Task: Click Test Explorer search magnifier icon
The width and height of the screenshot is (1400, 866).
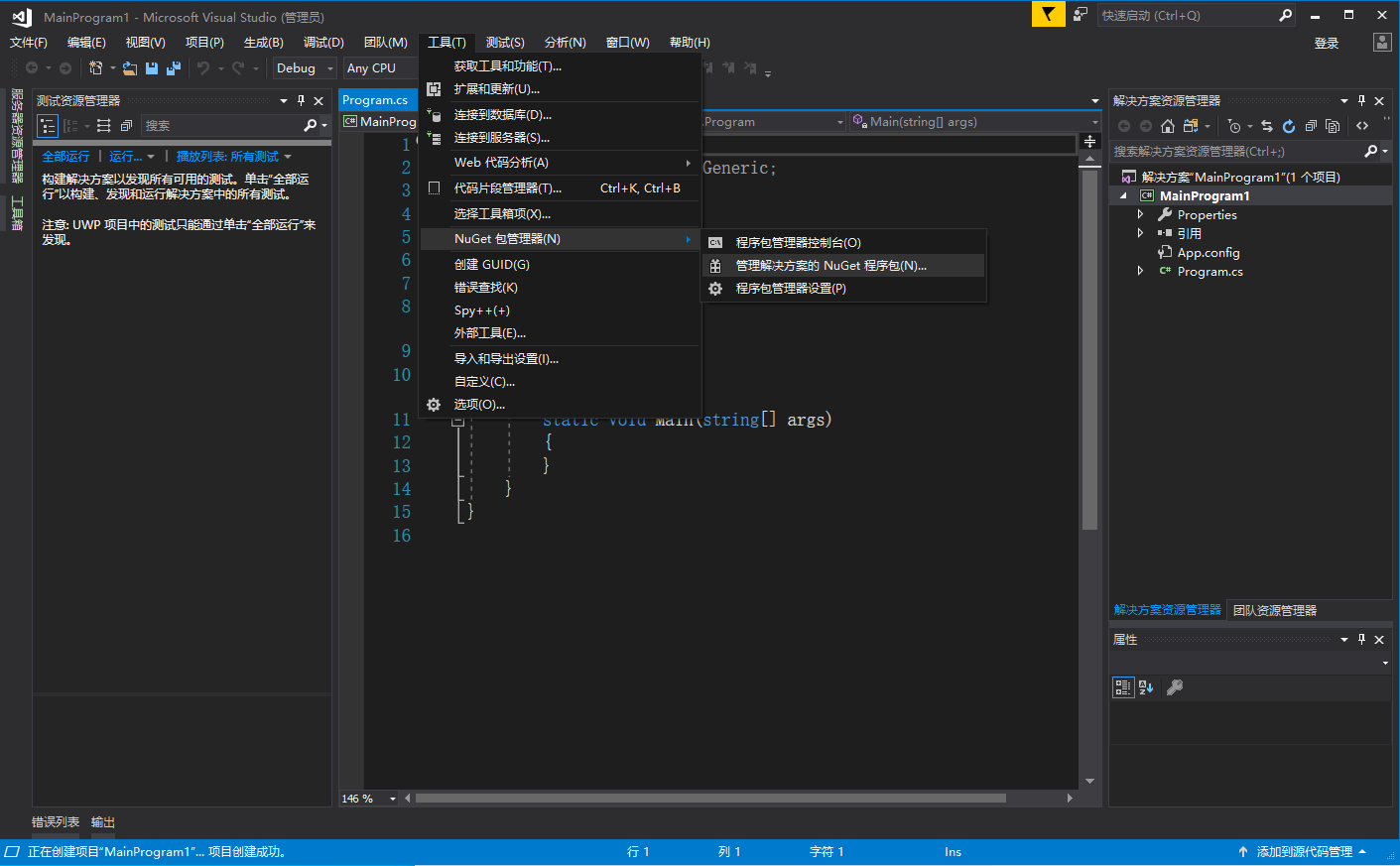Action: [x=311, y=125]
